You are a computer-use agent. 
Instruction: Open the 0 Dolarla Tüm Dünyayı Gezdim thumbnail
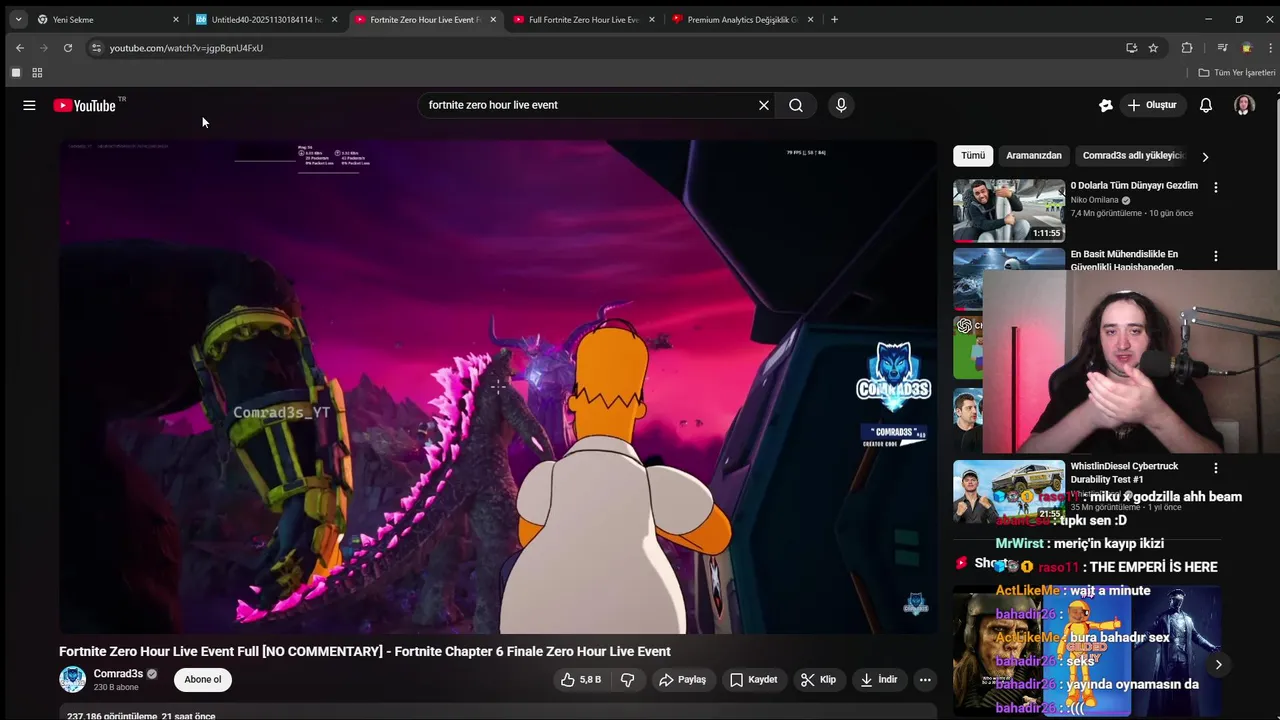click(x=1009, y=211)
